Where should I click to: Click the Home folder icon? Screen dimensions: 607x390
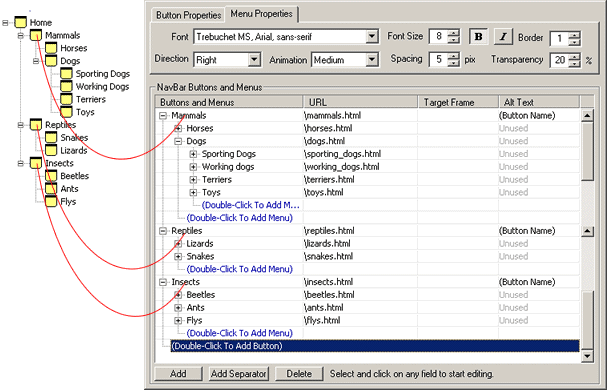click(x=21, y=22)
